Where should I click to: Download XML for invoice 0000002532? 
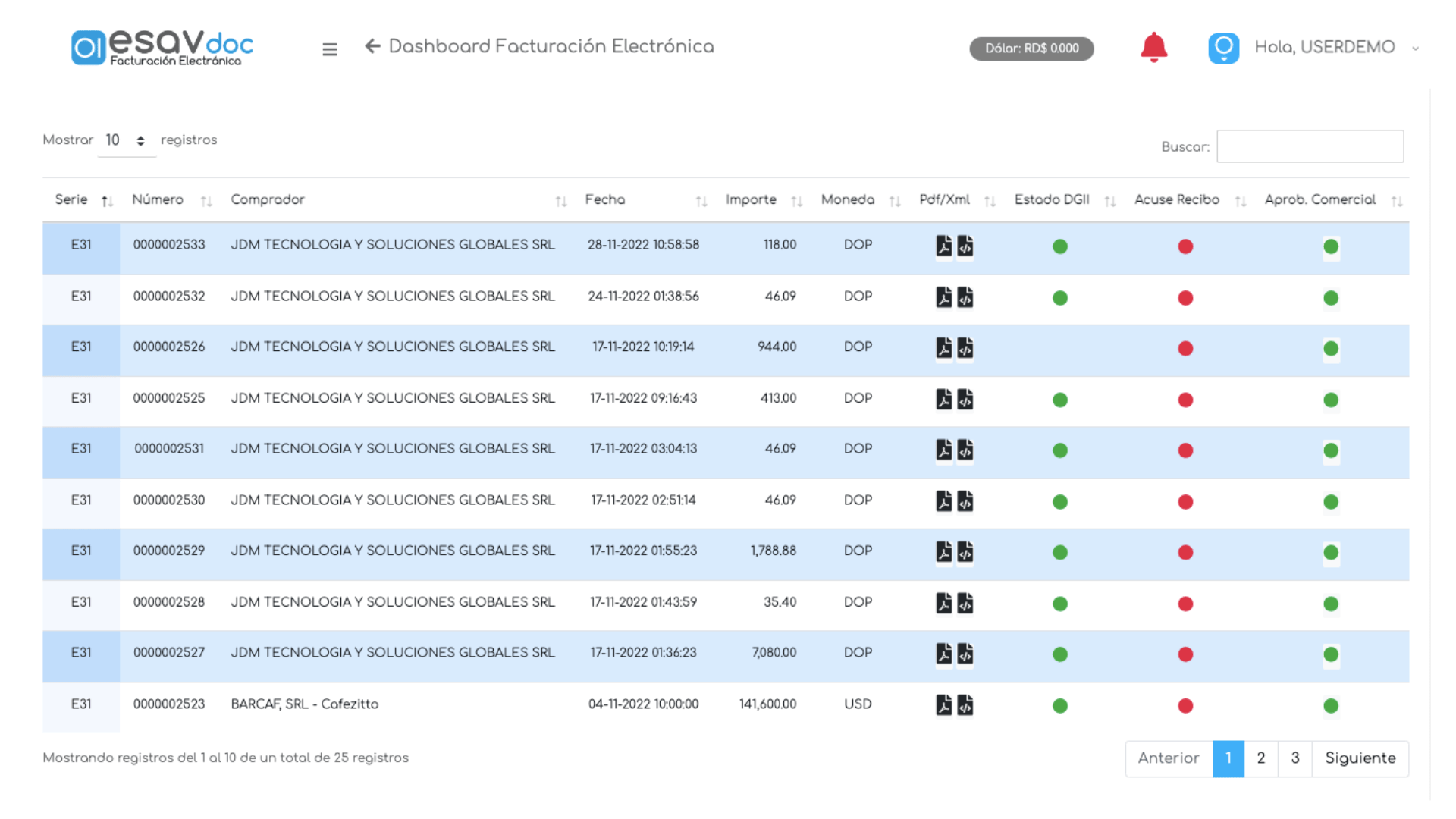(965, 297)
